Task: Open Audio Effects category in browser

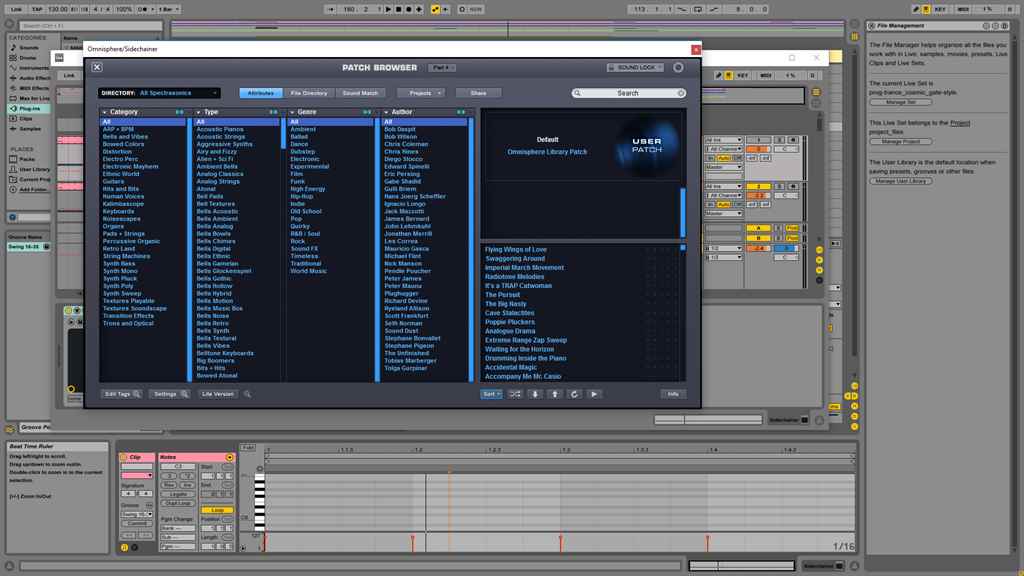Action: pos(29,78)
